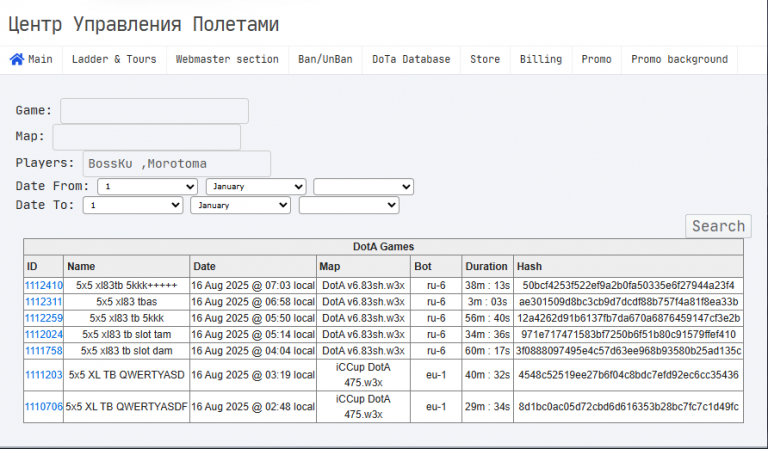Open the DoTa Database menu
The width and height of the screenshot is (768, 449).
411,59
